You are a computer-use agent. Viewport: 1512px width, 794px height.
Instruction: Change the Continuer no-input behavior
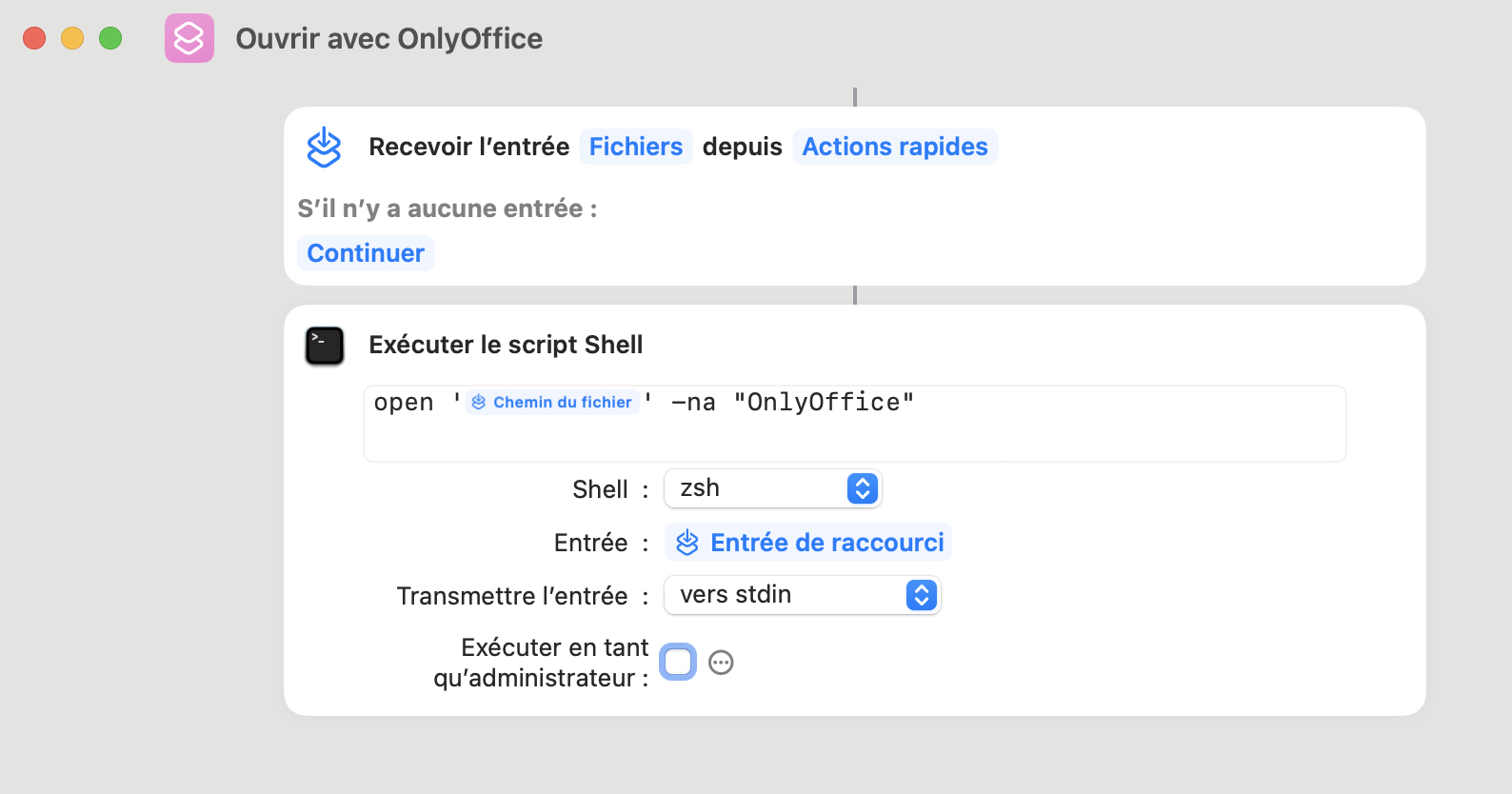coord(366,253)
